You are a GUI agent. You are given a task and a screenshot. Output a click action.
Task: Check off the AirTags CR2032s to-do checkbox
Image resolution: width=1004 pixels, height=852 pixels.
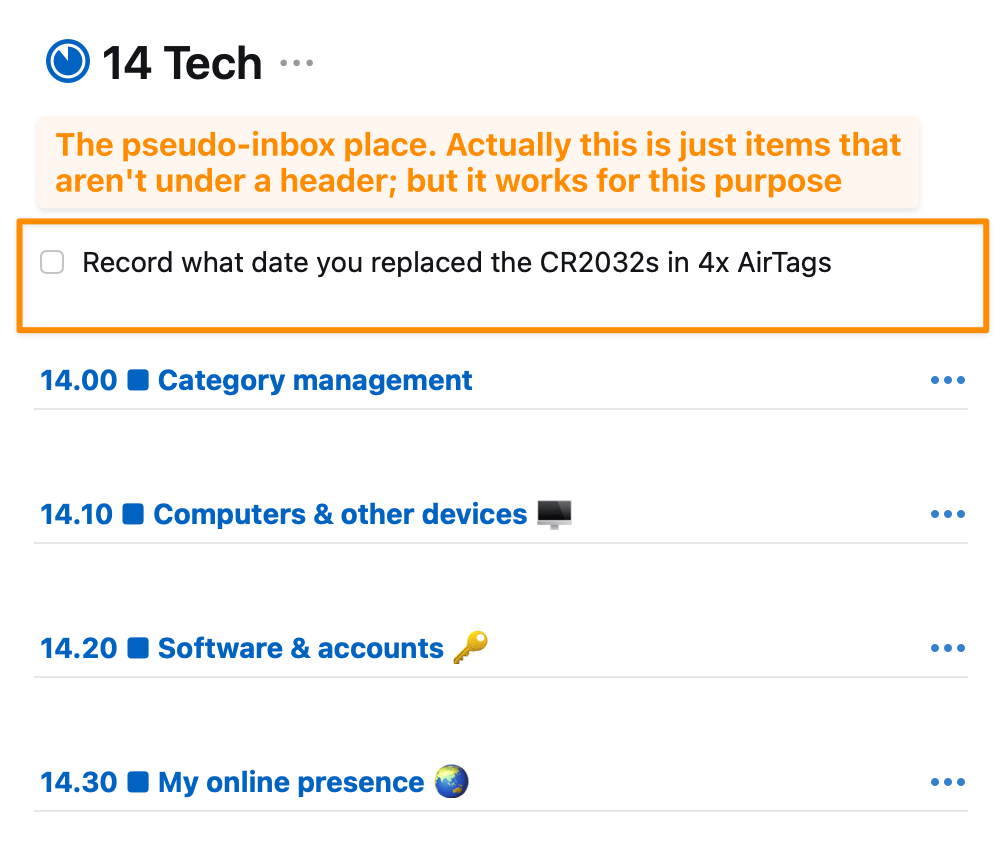[52, 263]
